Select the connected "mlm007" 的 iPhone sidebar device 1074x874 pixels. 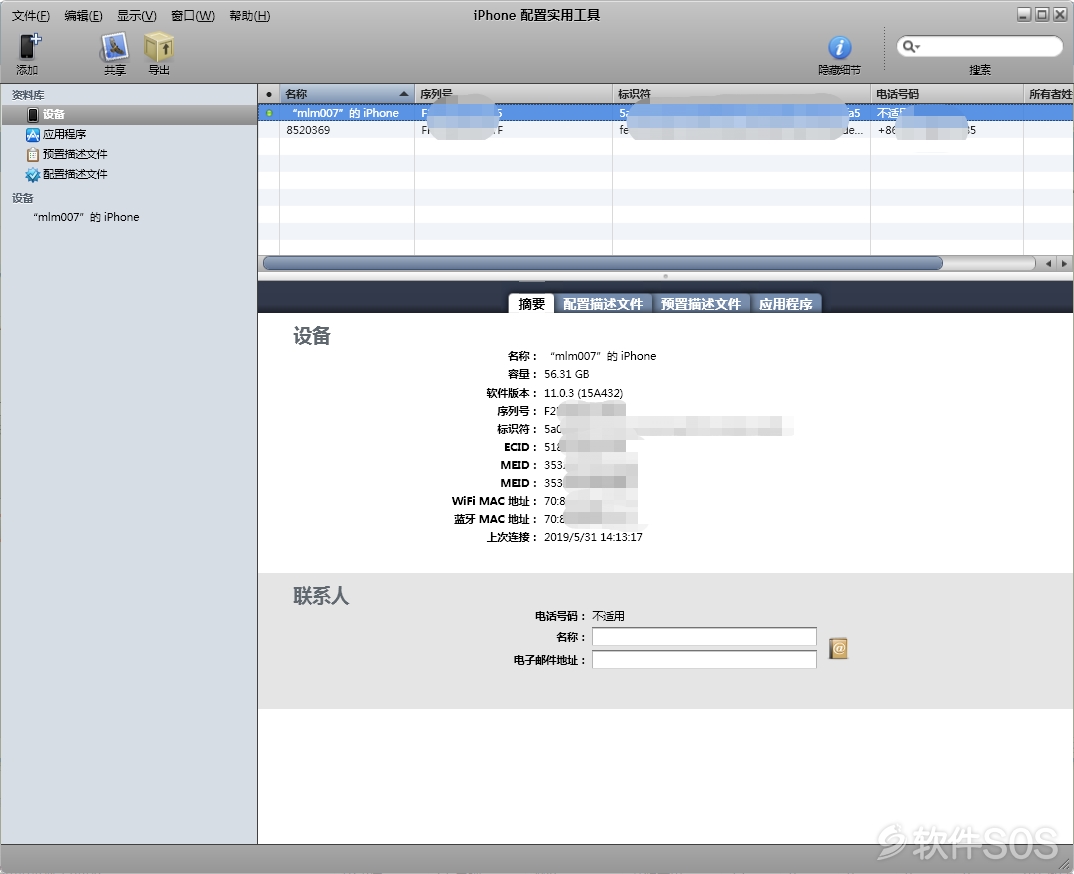click(x=86, y=217)
